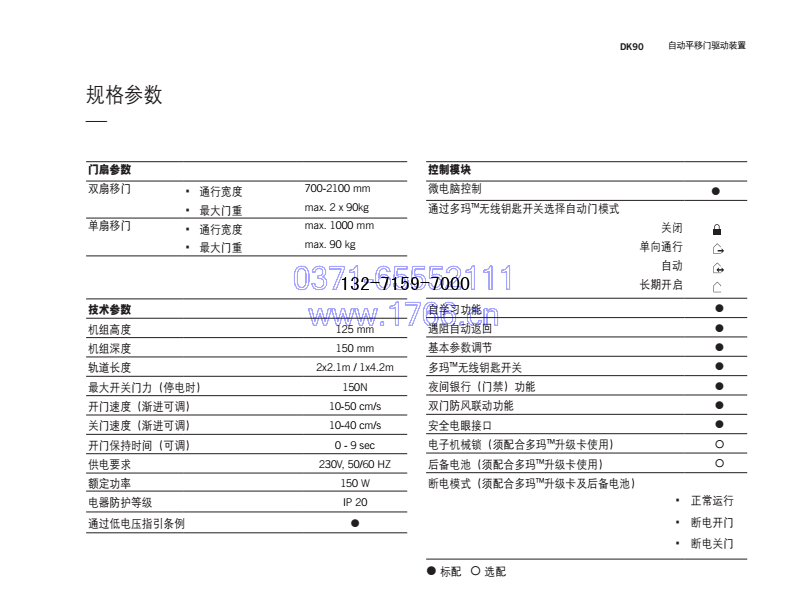809x594 pixels.
Task: Click the 断电模式 row label
Action: pos(531,484)
